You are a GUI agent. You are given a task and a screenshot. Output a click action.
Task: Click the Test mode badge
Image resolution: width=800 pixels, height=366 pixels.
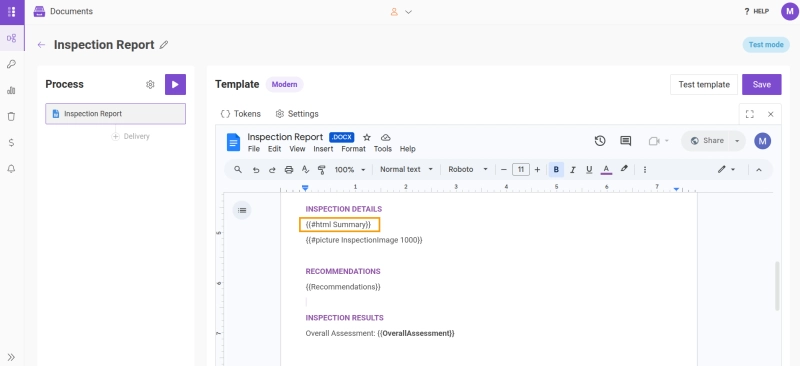click(x=766, y=45)
